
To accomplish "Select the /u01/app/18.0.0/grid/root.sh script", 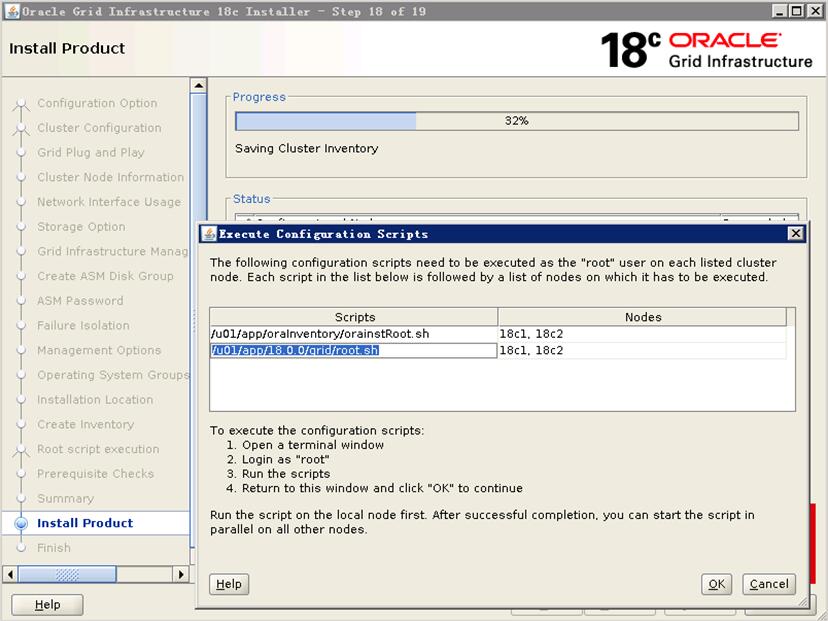I will coord(353,350).
